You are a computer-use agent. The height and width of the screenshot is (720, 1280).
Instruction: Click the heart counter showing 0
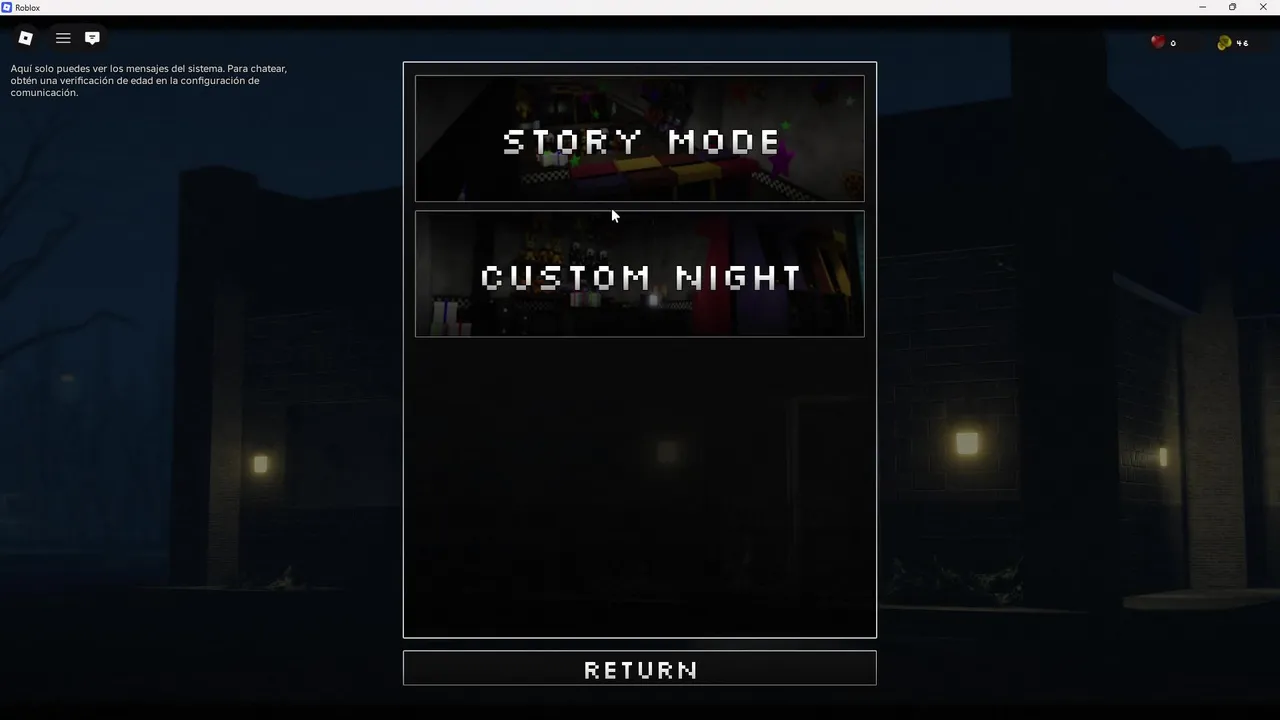click(1173, 43)
